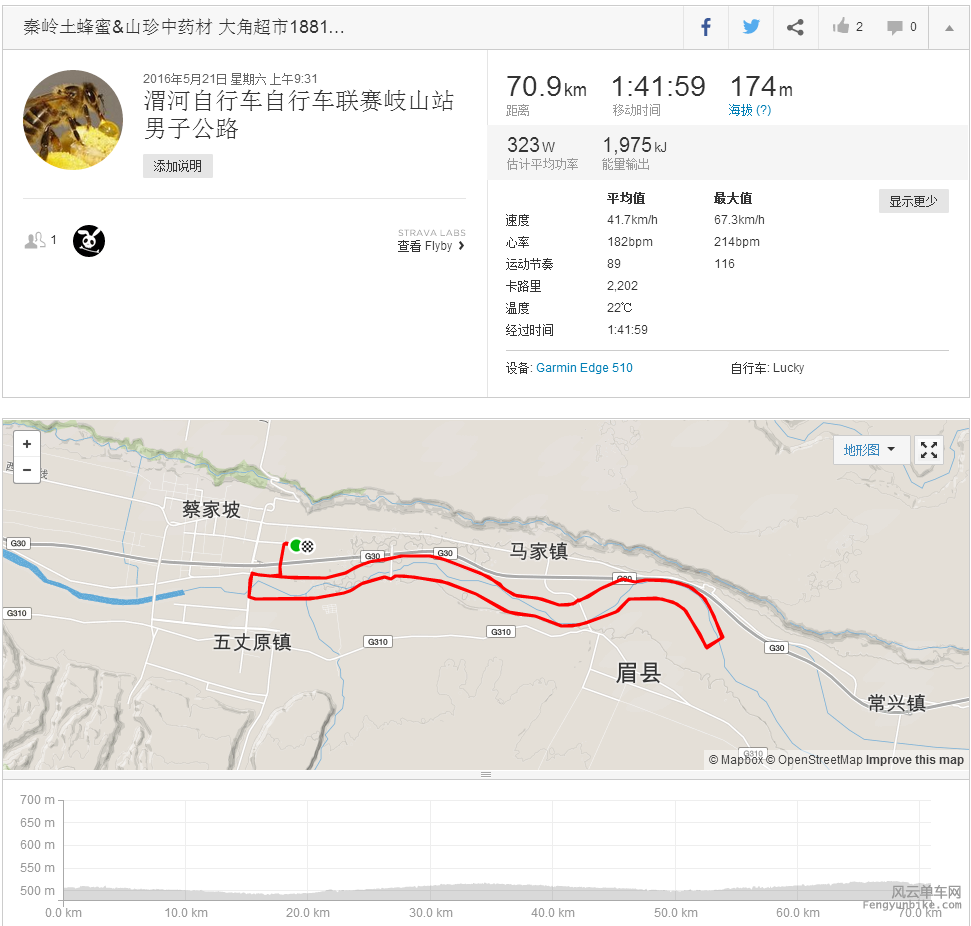Enter fullscreen map view
This screenshot has height=926, width=971.
click(928, 450)
